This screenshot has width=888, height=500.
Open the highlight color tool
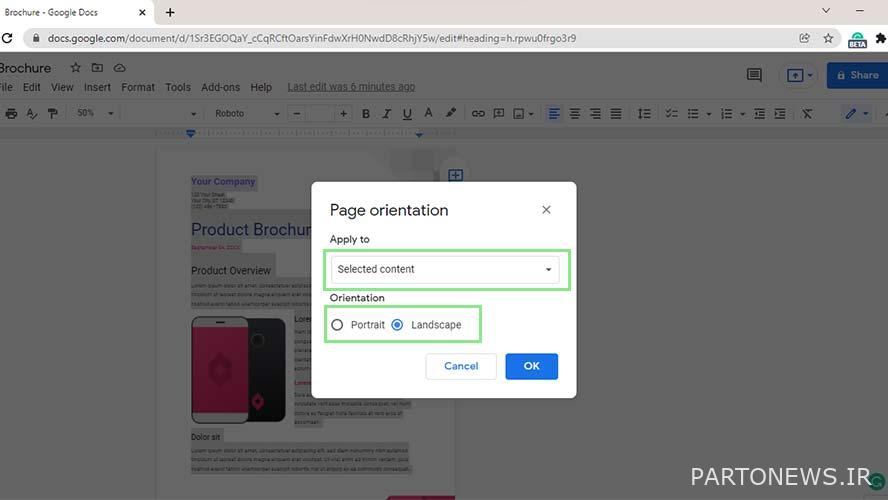pos(450,113)
